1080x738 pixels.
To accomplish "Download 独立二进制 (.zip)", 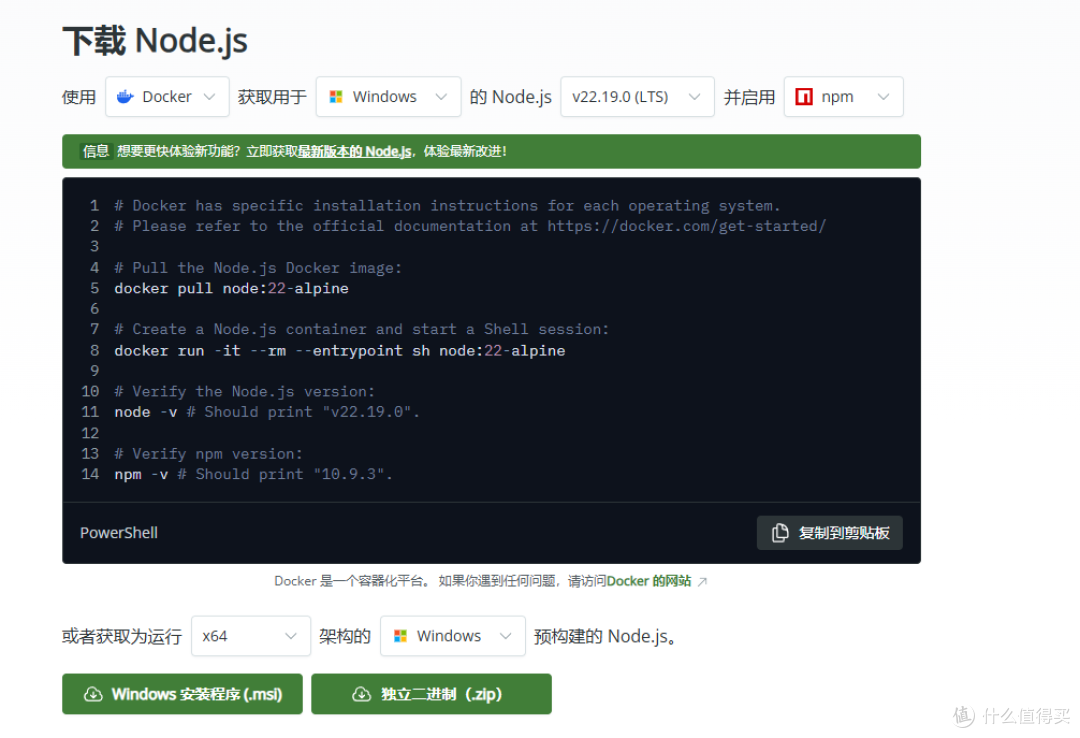I will [431, 694].
